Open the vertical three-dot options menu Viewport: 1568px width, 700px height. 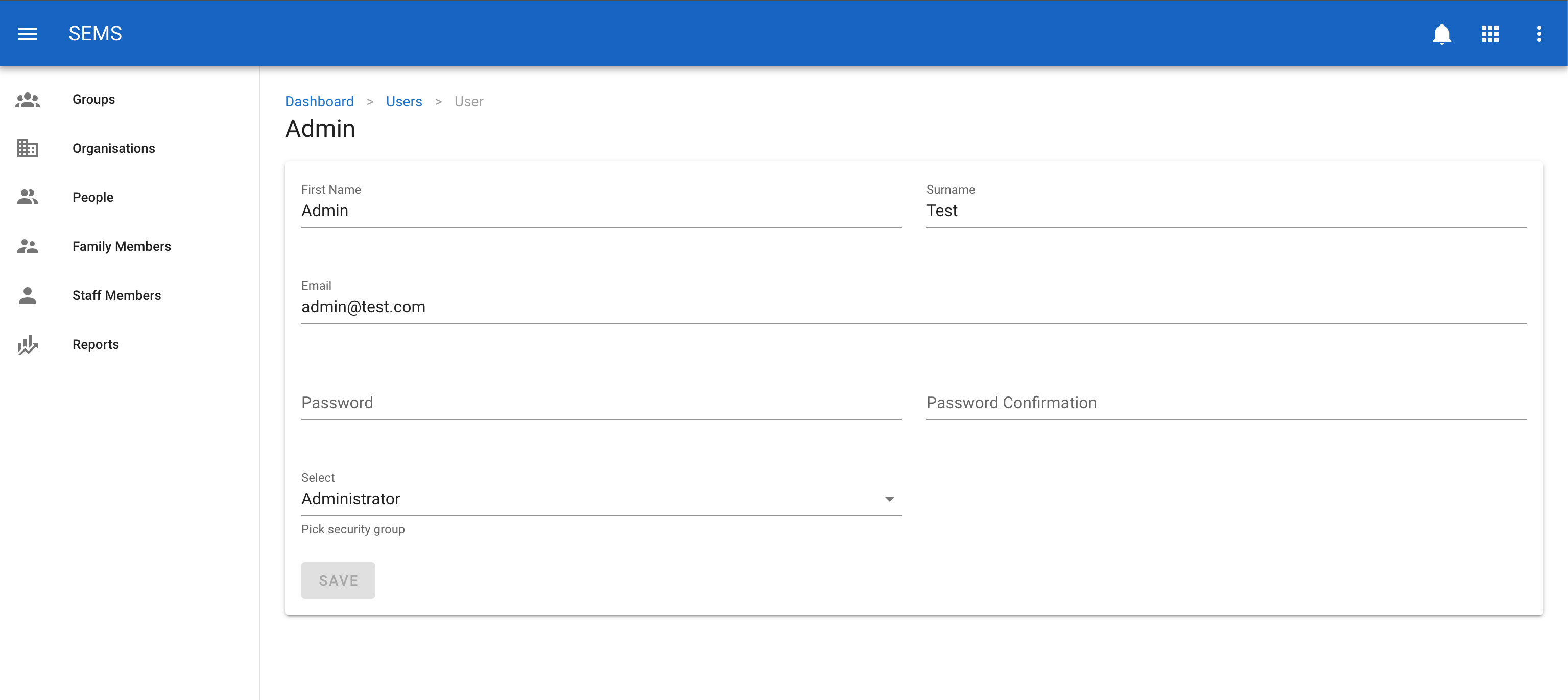coord(1539,34)
